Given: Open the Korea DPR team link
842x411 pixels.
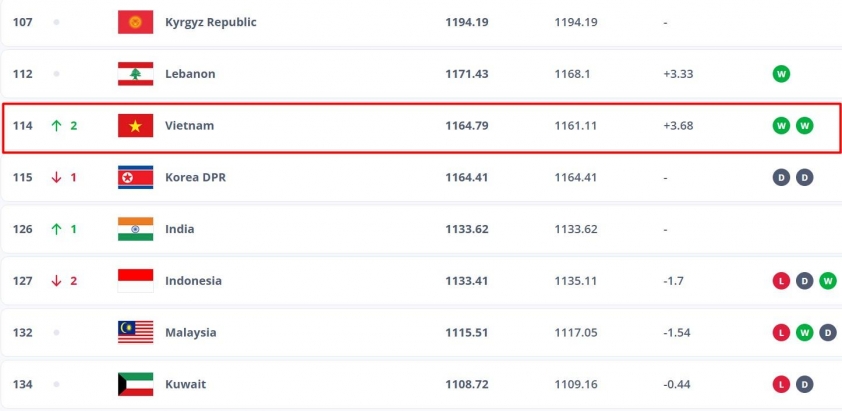Looking at the screenshot, I should [195, 177].
